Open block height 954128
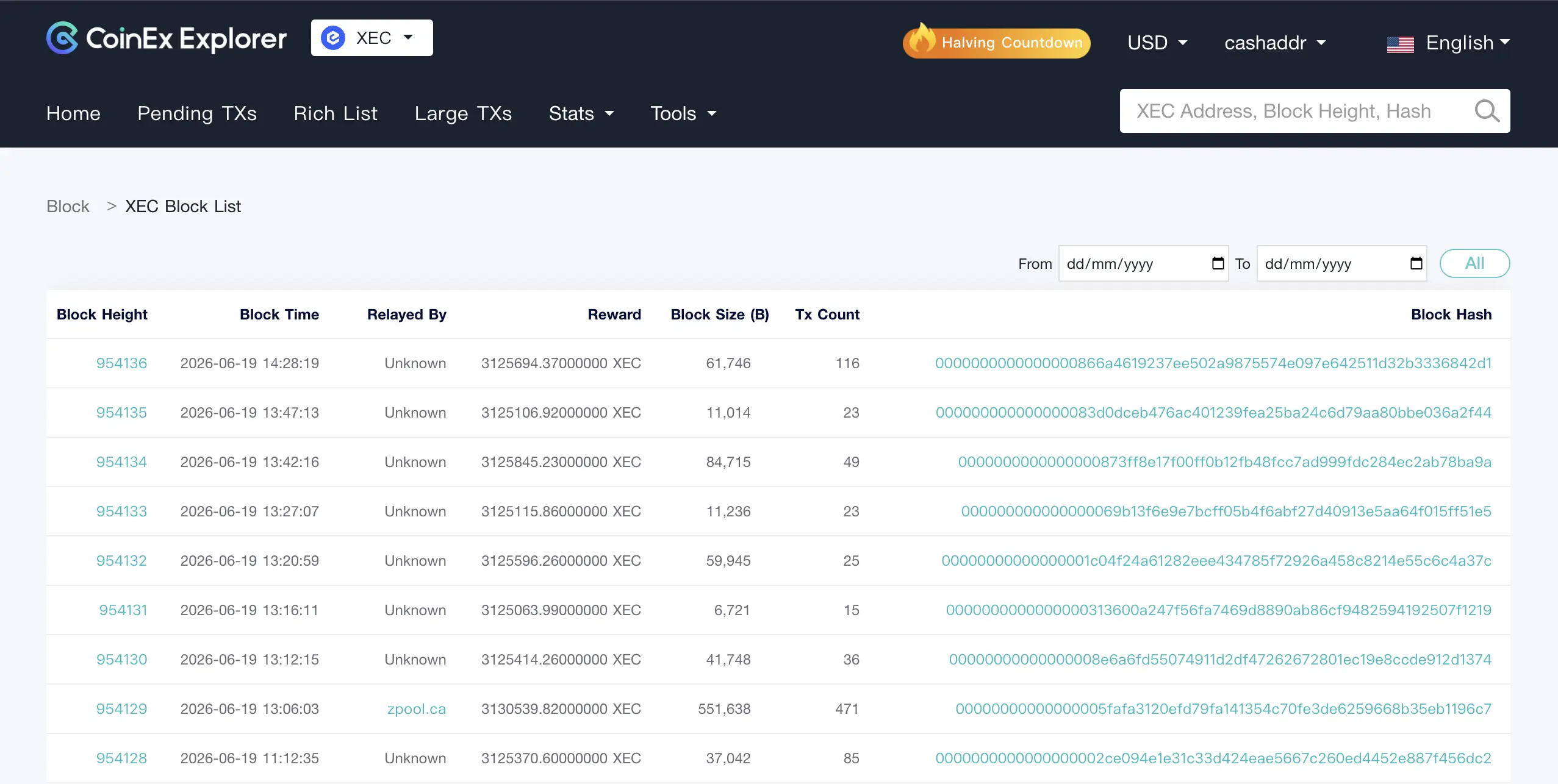 click(x=121, y=758)
